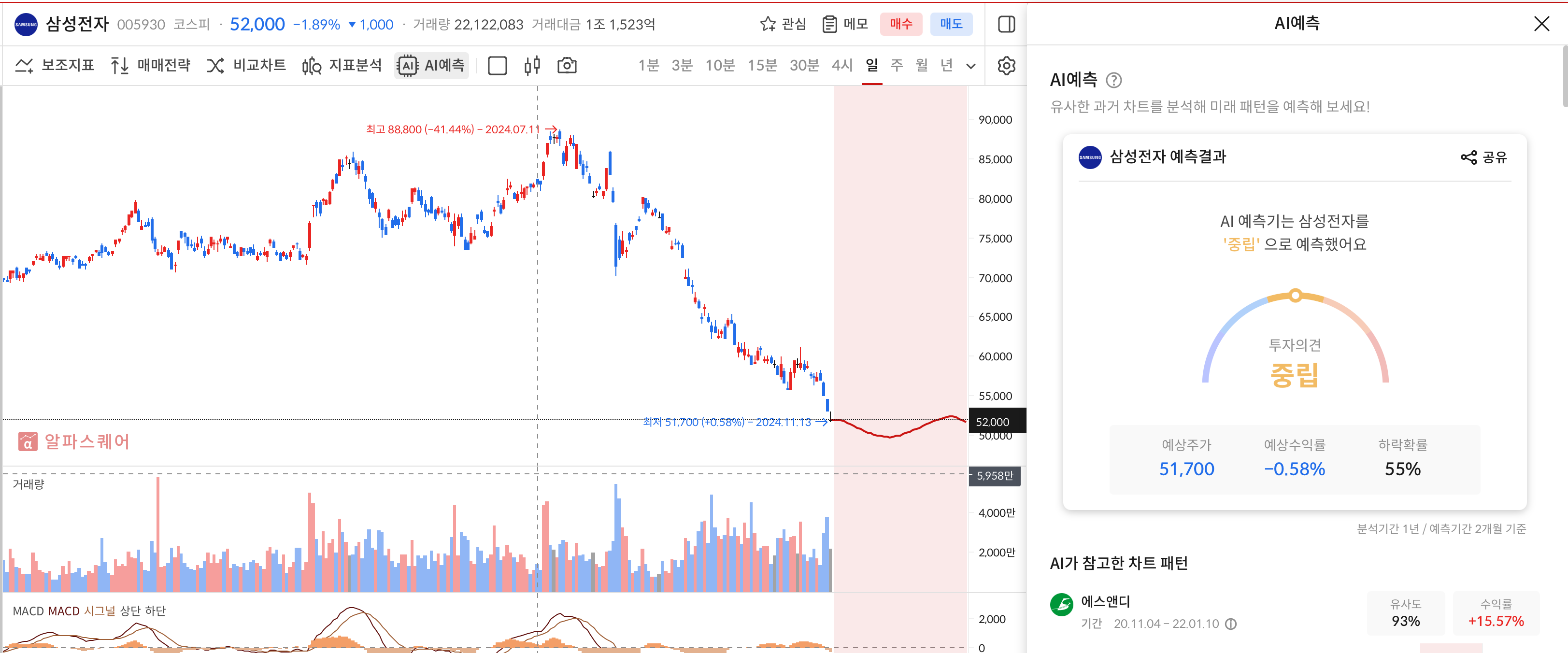
Task: Click the 예상수익률 -0.58% value
Action: 1295,468
